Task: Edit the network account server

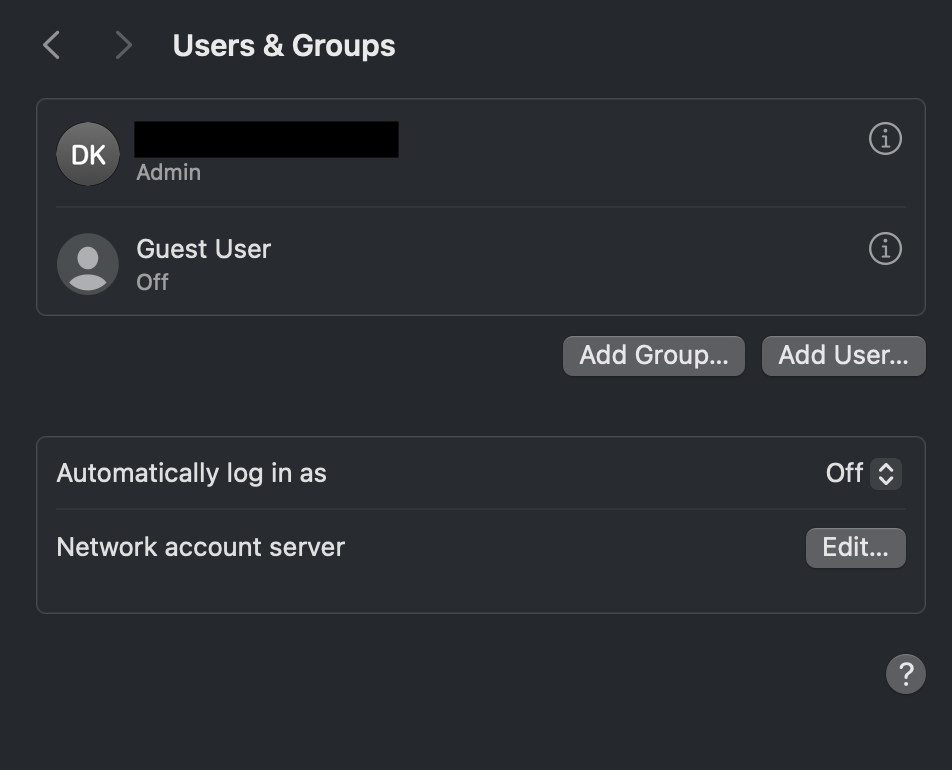Action: tap(855, 548)
